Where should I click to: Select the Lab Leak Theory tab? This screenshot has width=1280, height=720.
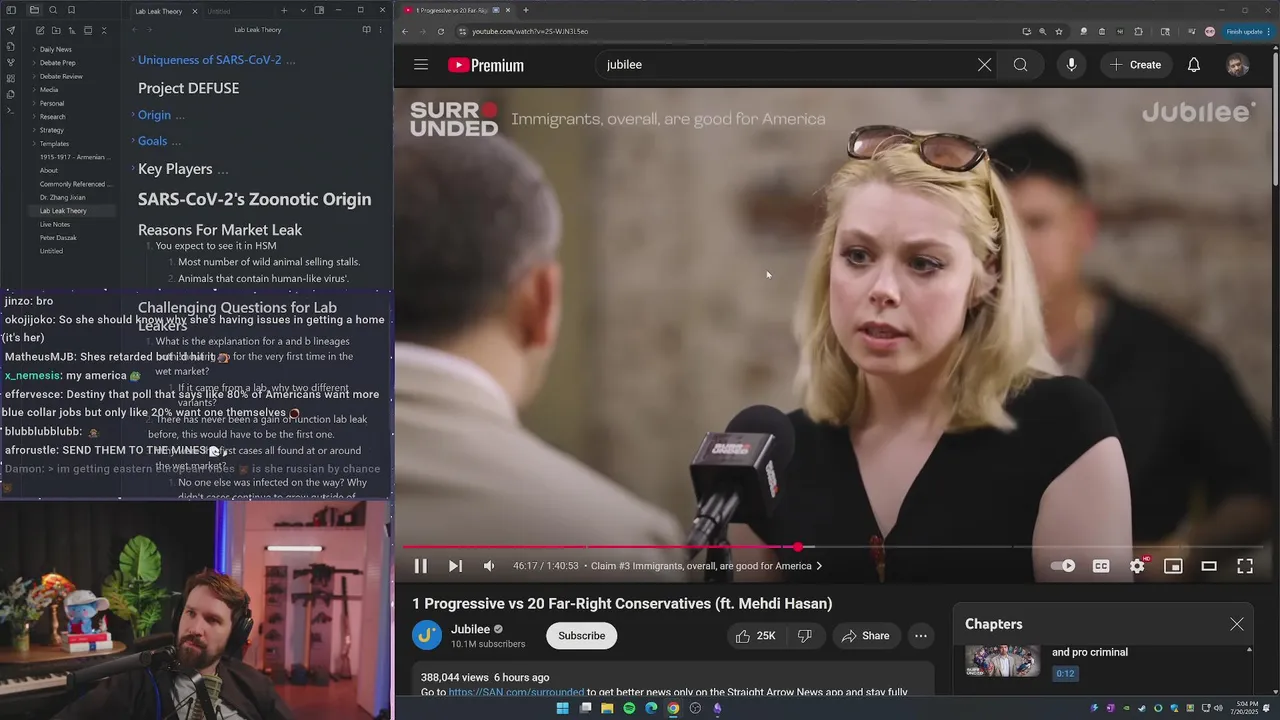[160, 11]
